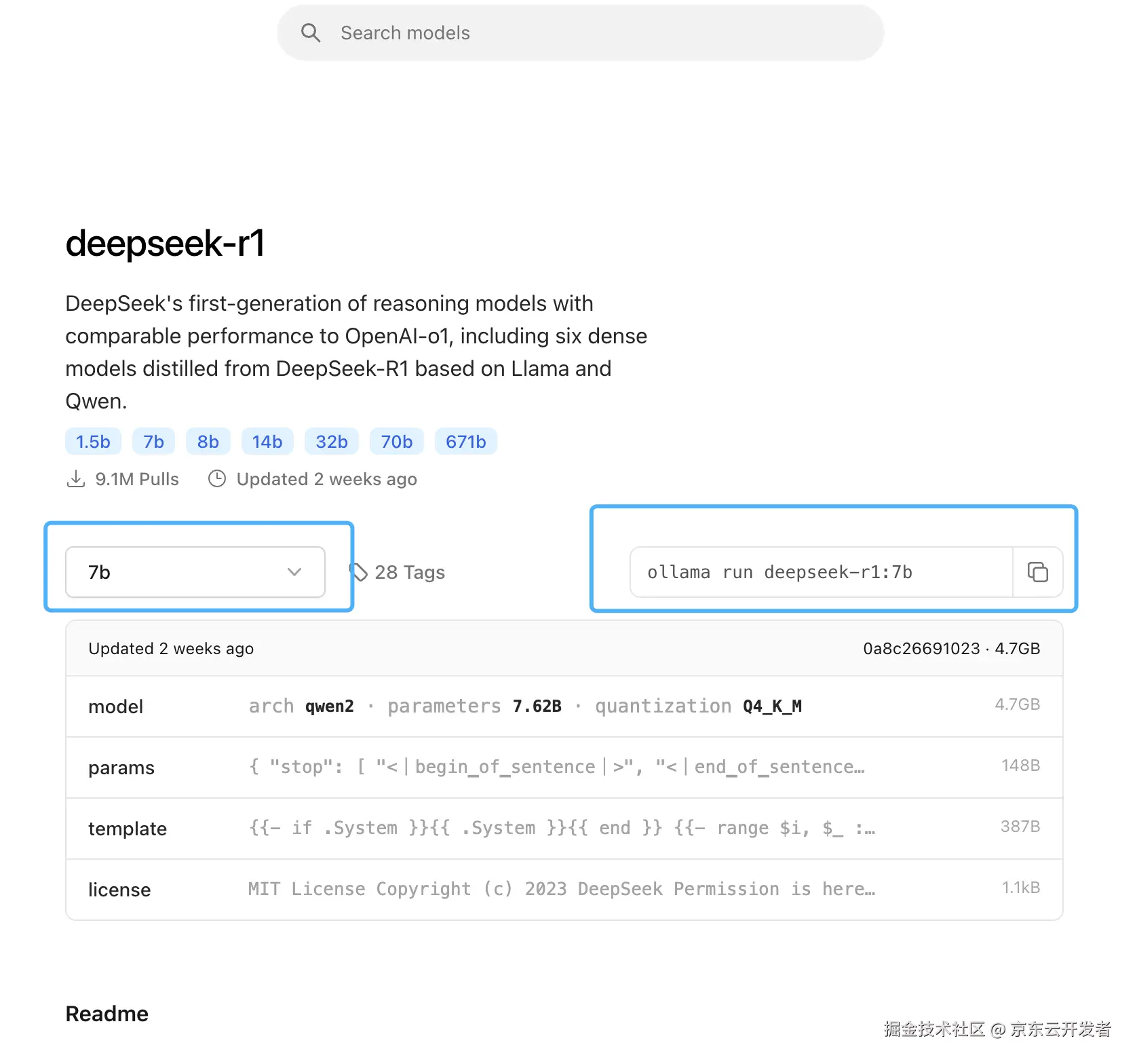Click the 387B template size value

point(1020,826)
